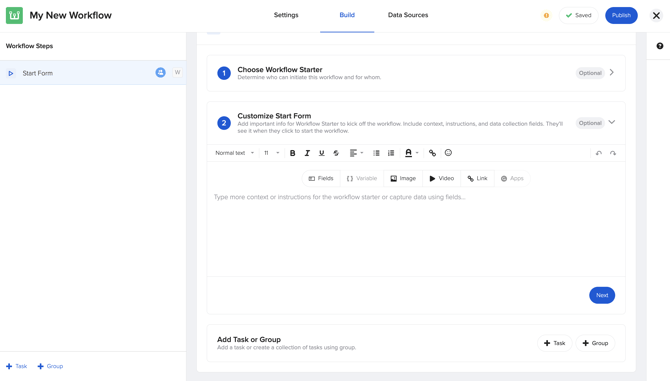Screen dimensions: 670x381
Task: Click step number 1 circle
Action: pos(224,73)
